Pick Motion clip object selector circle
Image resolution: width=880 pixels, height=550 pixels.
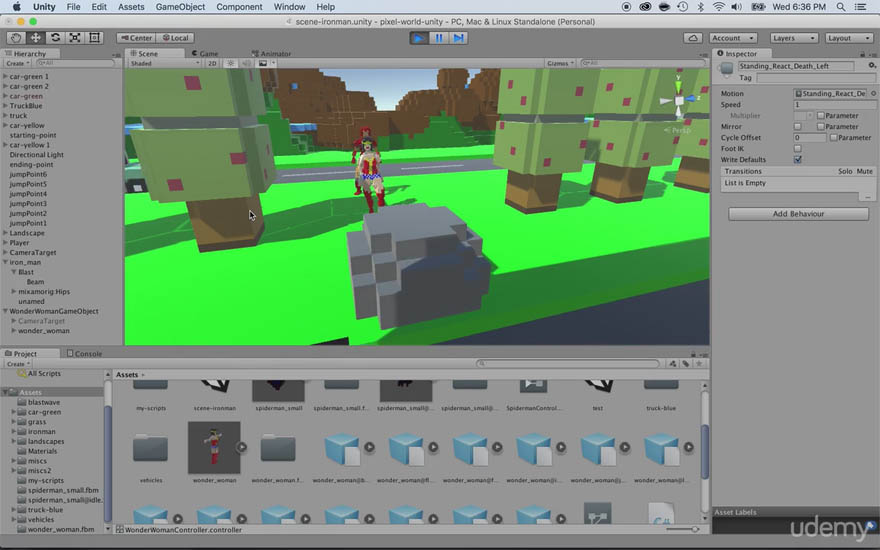click(x=873, y=94)
